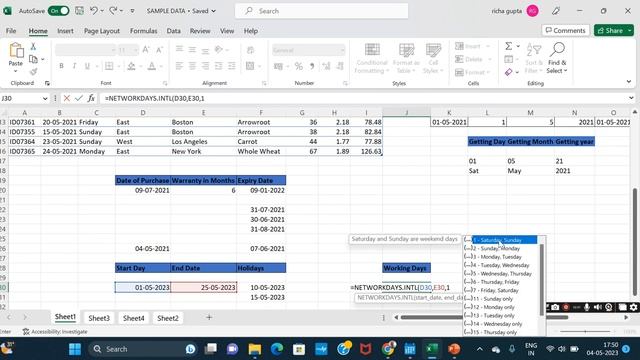Open the SAMPLE DATA file name dropdown
Screen dimensions: 640x360
(213, 11)
